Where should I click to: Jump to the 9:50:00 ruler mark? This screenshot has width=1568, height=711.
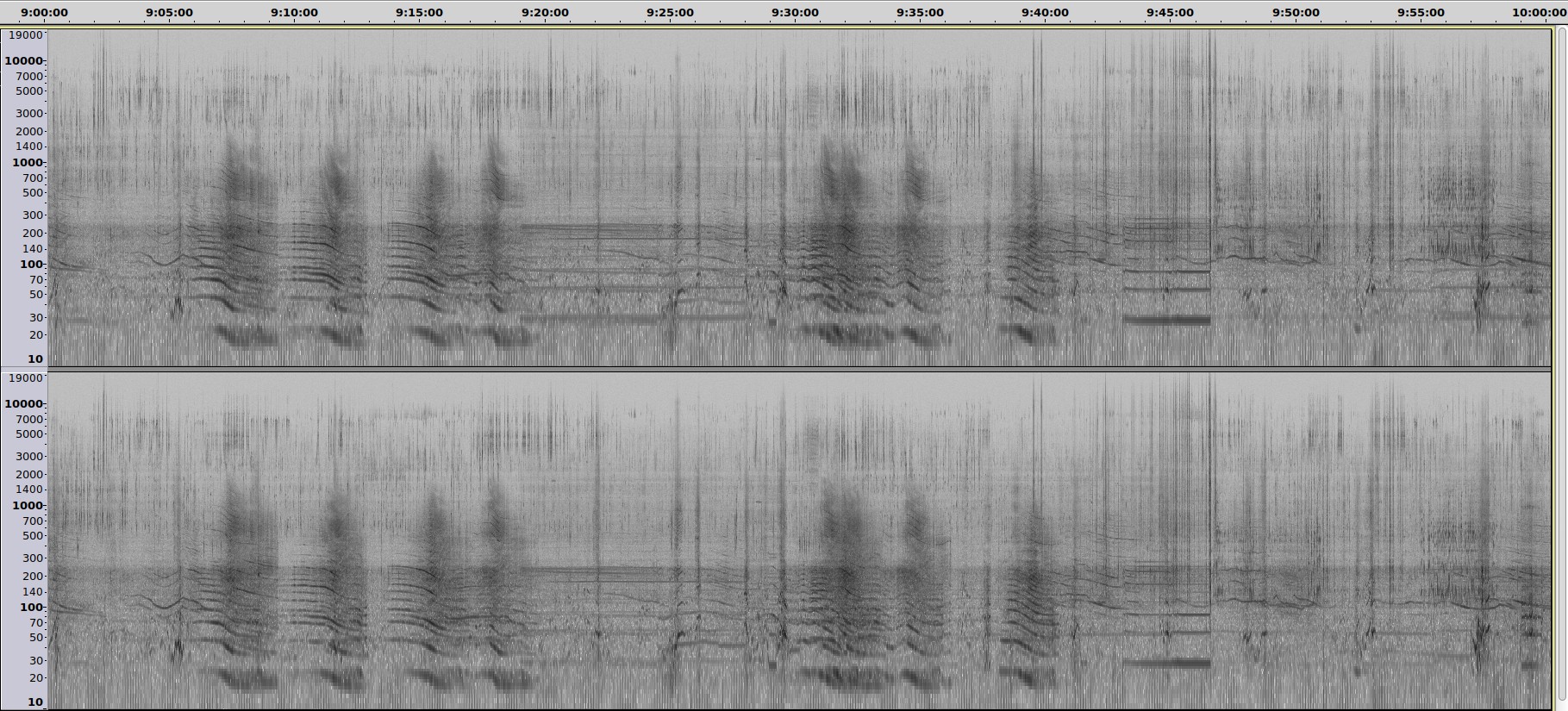(x=1296, y=12)
